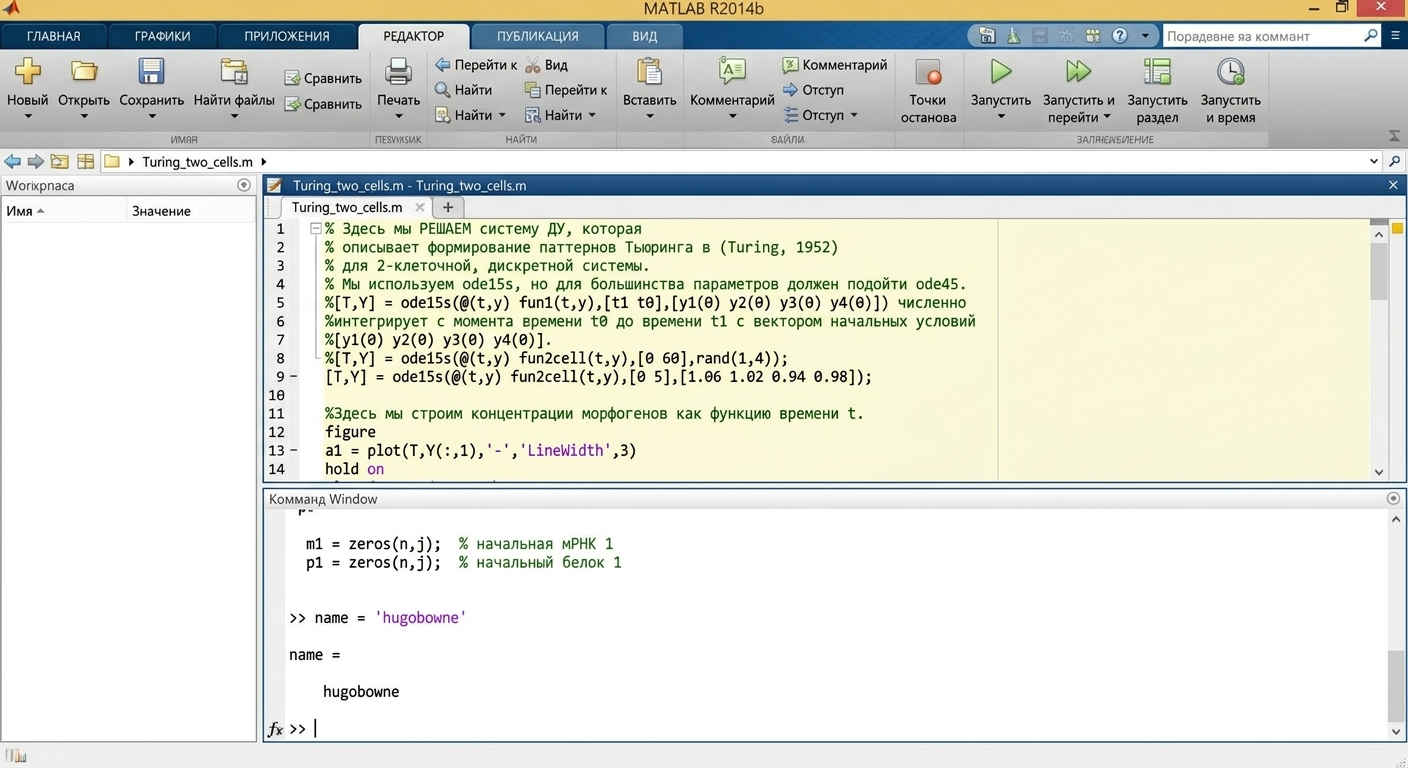1408x768 pixels.
Task: Click the editor vertical scrollbar thumb
Action: (x=1379, y=271)
